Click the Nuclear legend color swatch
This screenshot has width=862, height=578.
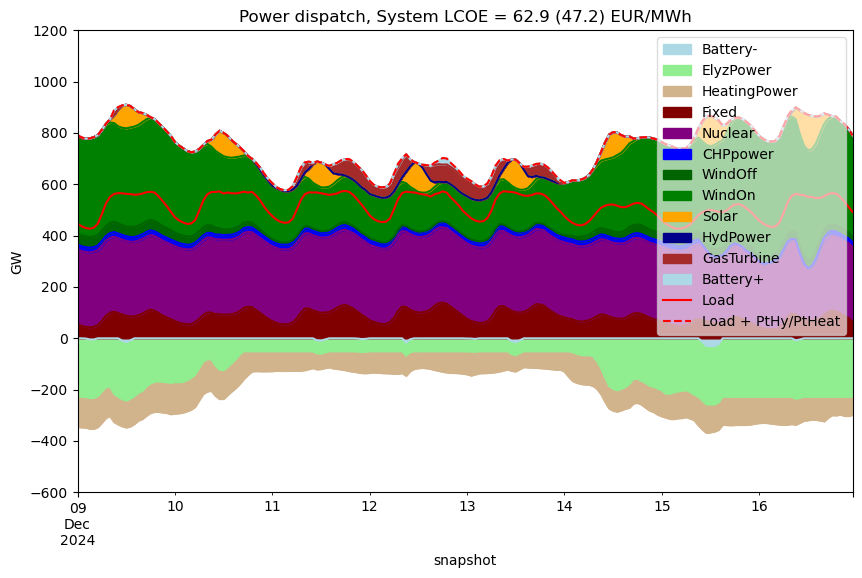pyautogui.click(x=677, y=133)
